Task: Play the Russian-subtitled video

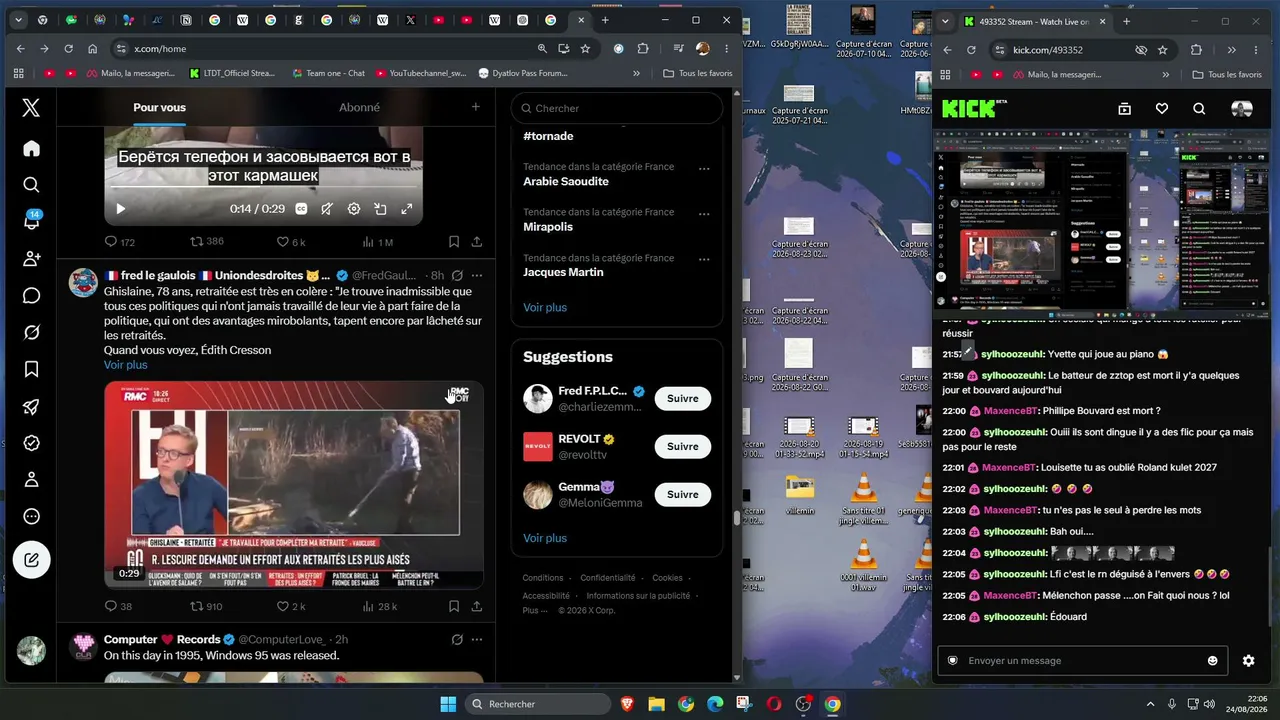Action: click(x=120, y=209)
